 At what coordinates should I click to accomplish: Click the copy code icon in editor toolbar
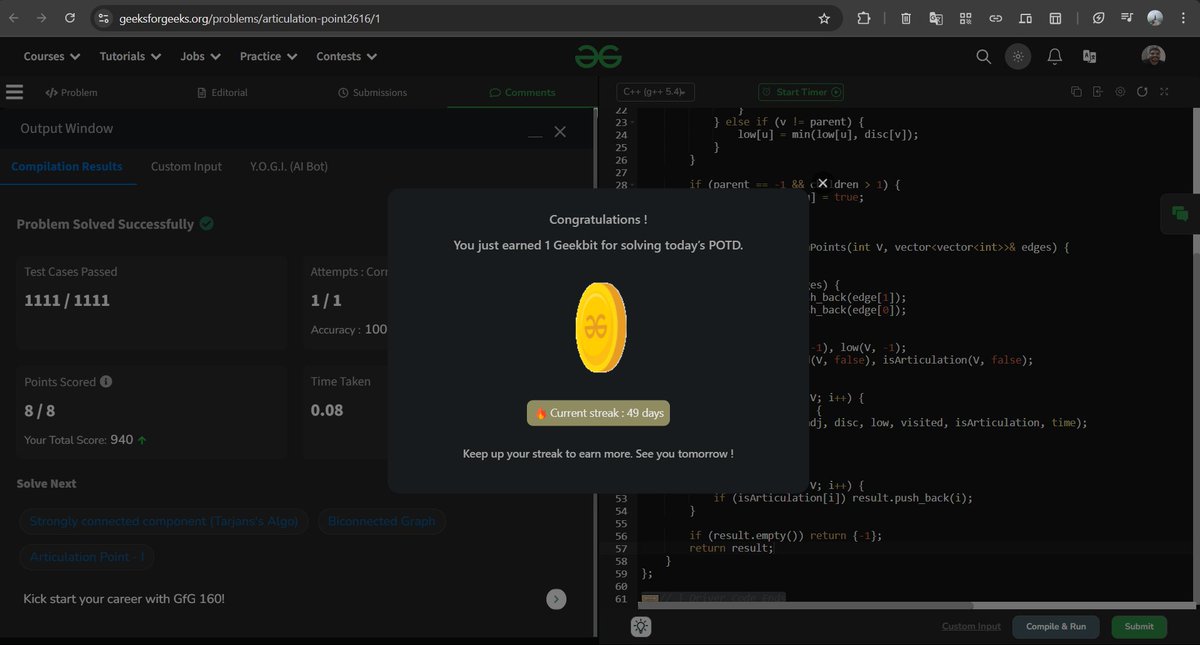tap(1076, 92)
